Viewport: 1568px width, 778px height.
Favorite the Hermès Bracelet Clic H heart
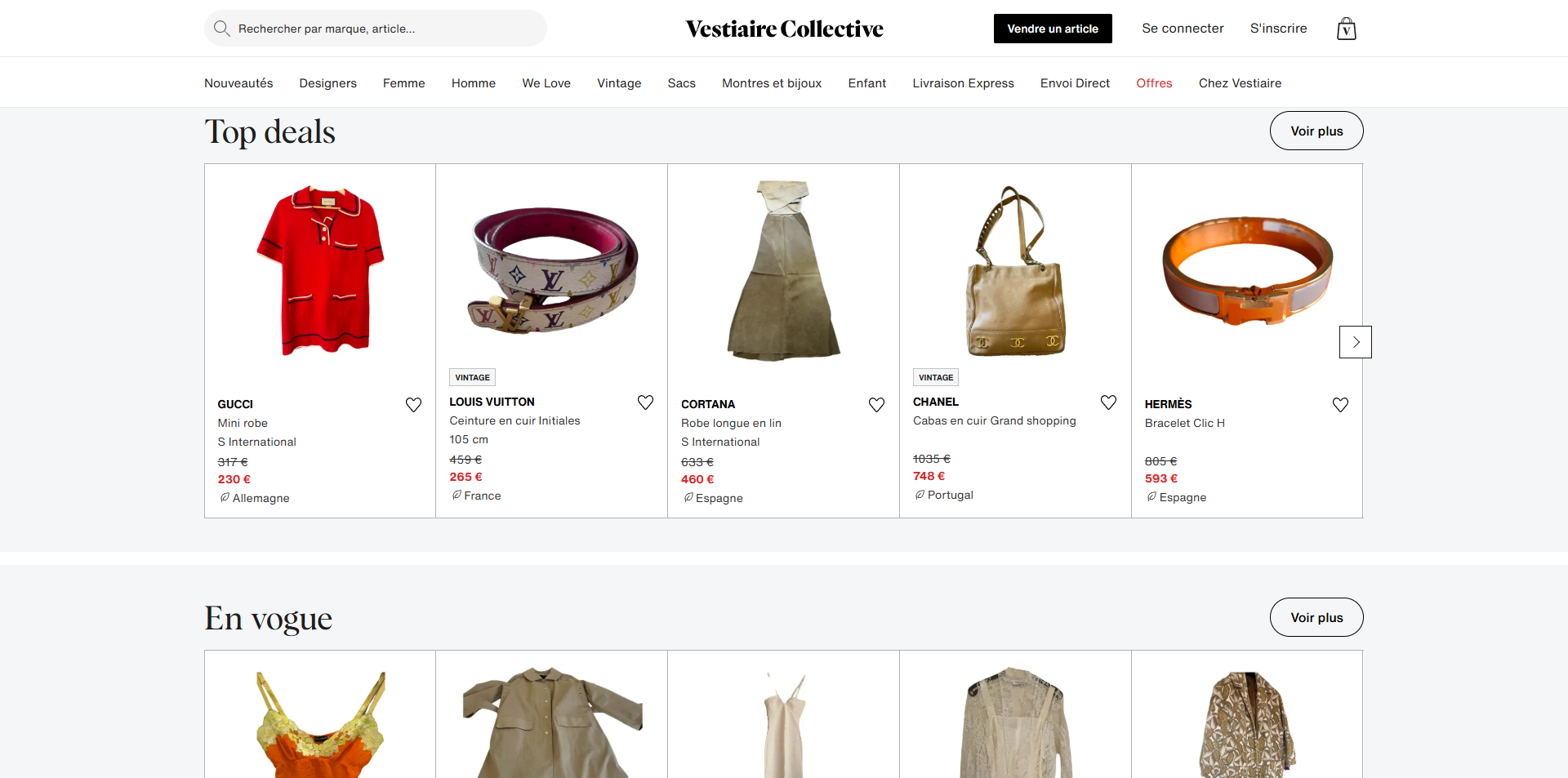tap(1340, 405)
